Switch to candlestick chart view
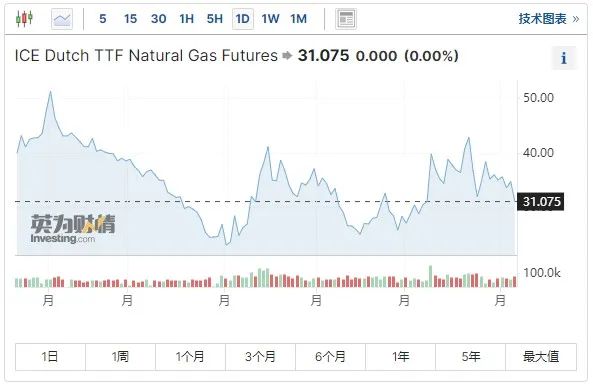Image resolution: width=593 pixels, height=387 pixels. (x=24, y=18)
